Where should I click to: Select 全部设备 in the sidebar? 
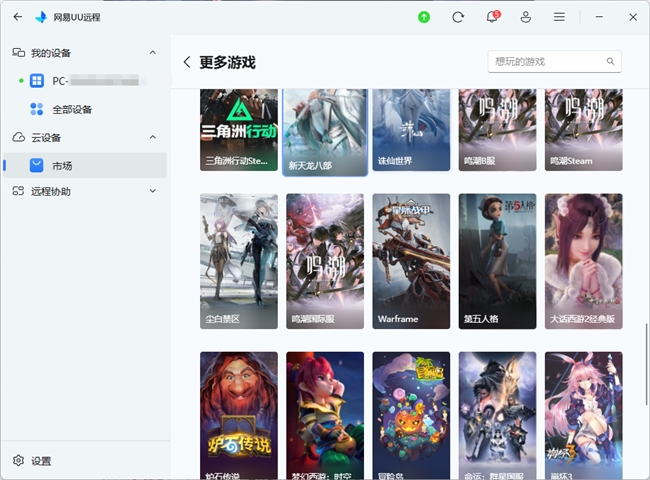pos(72,109)
